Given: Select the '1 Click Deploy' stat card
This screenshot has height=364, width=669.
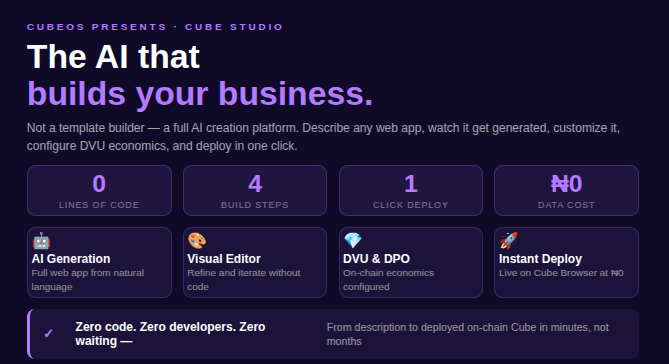Looking at the screenshot, I should pos(411,190).
